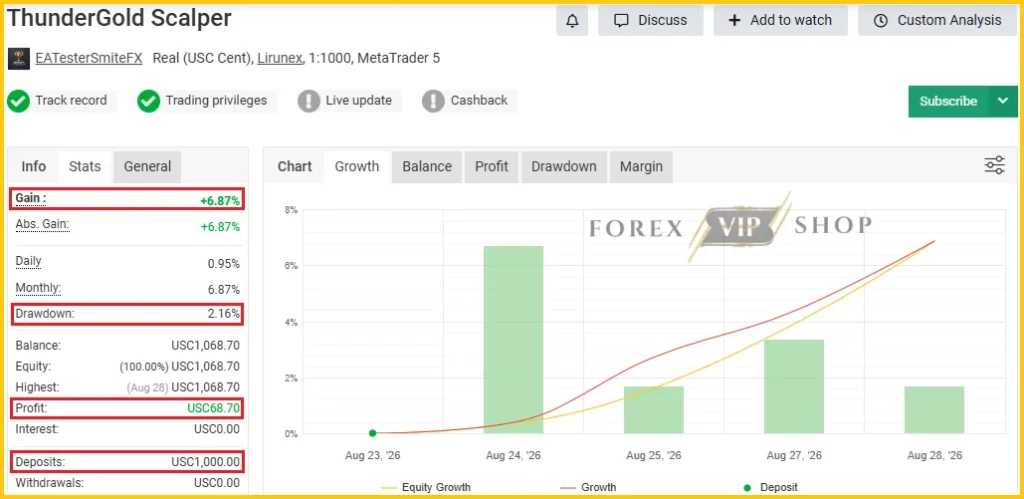Select the Drawdown chart tab
Image resolution: width=1024 pixels, height=499 pixels.
[564, 167]
